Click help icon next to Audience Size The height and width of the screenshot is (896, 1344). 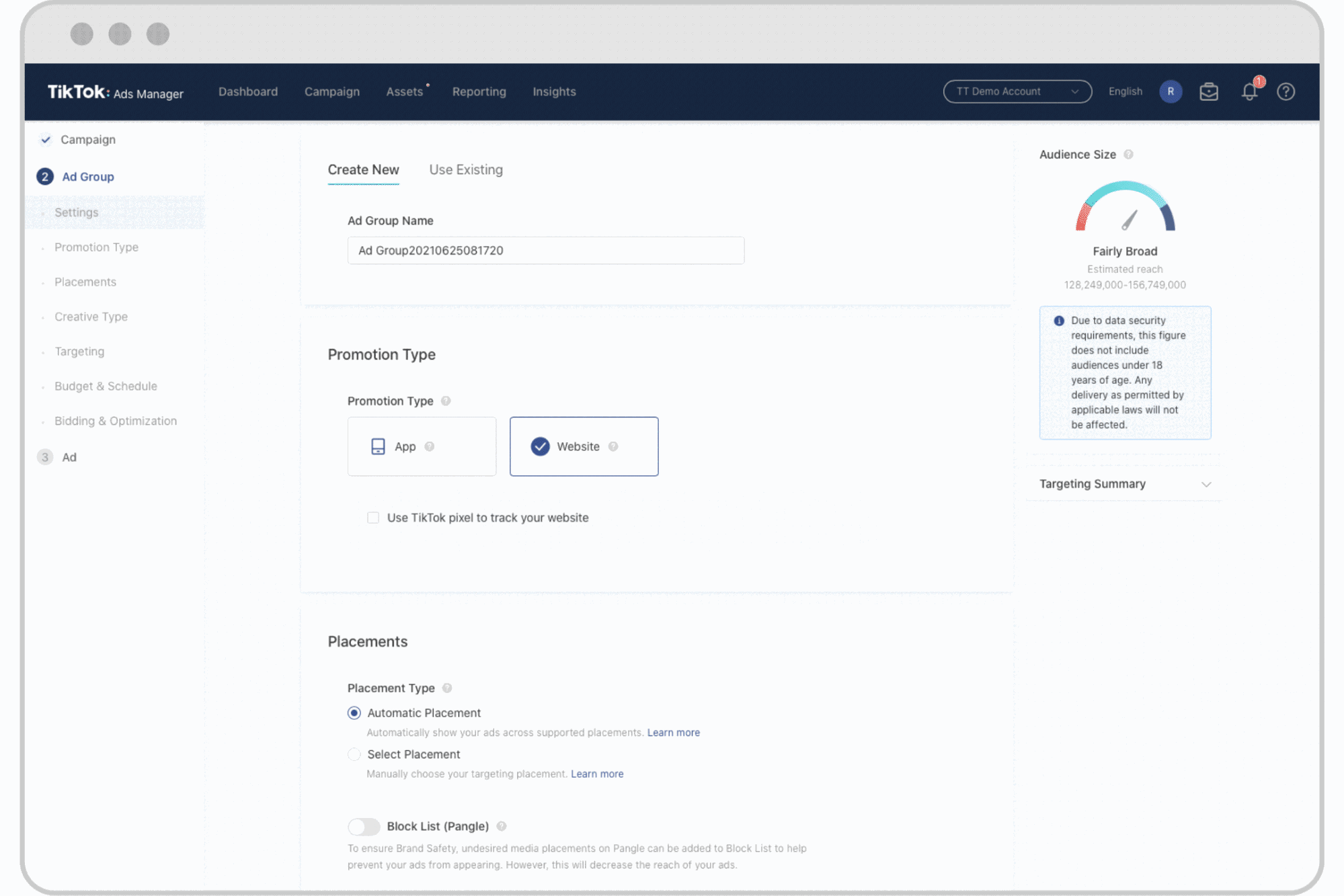tap(1129, 155)
